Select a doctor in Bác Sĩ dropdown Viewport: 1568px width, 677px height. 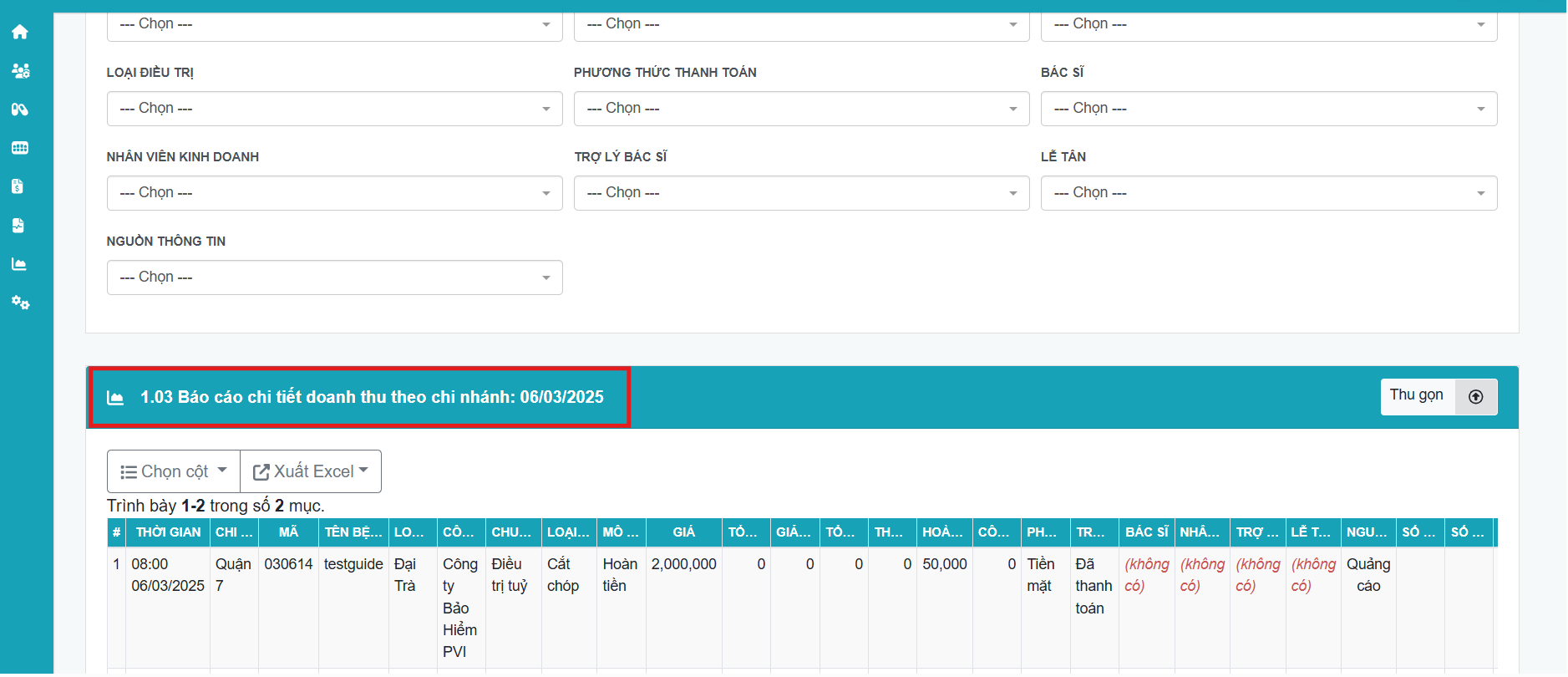[1268, 109]
